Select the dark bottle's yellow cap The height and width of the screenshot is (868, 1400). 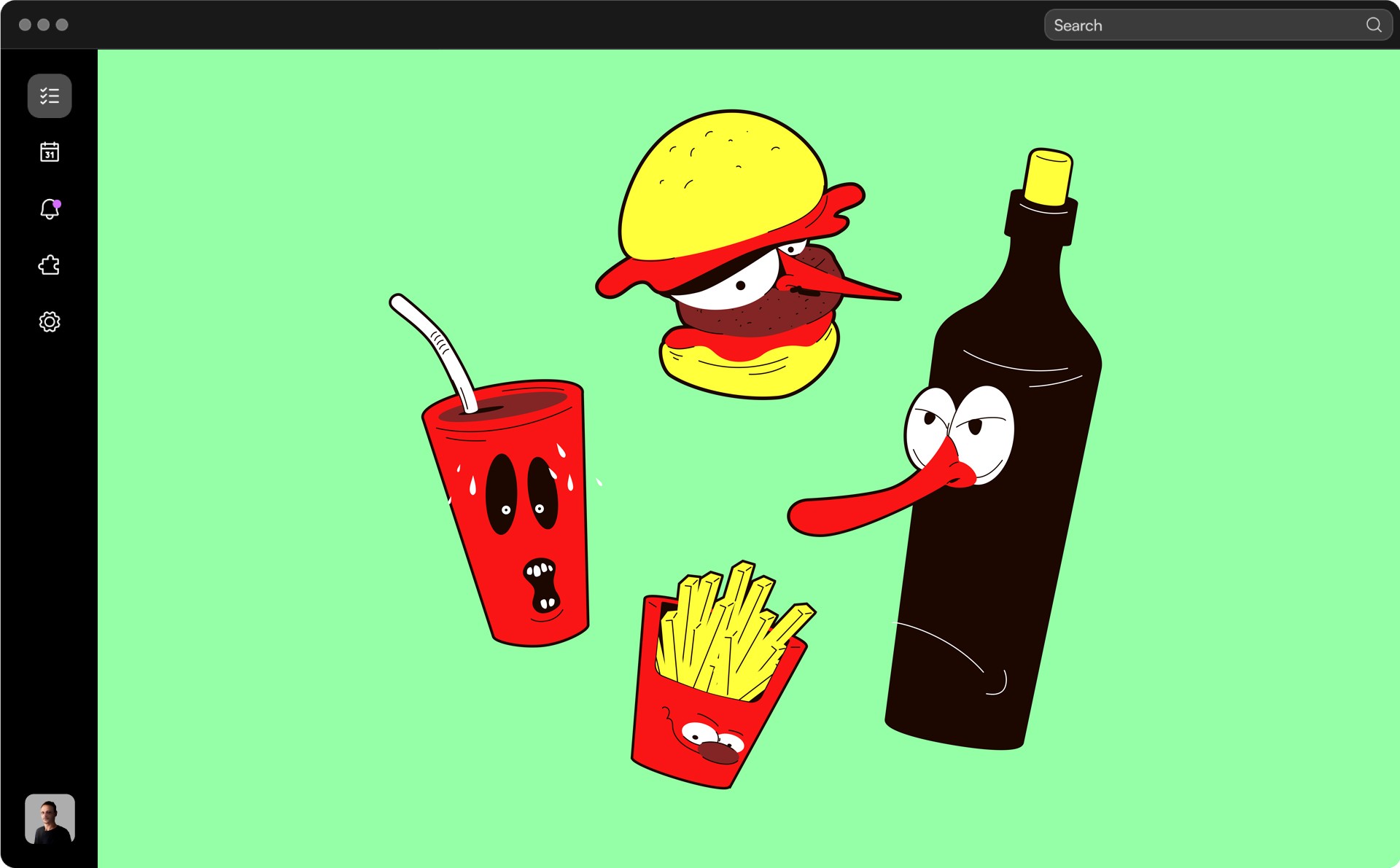coord(1048,177)
